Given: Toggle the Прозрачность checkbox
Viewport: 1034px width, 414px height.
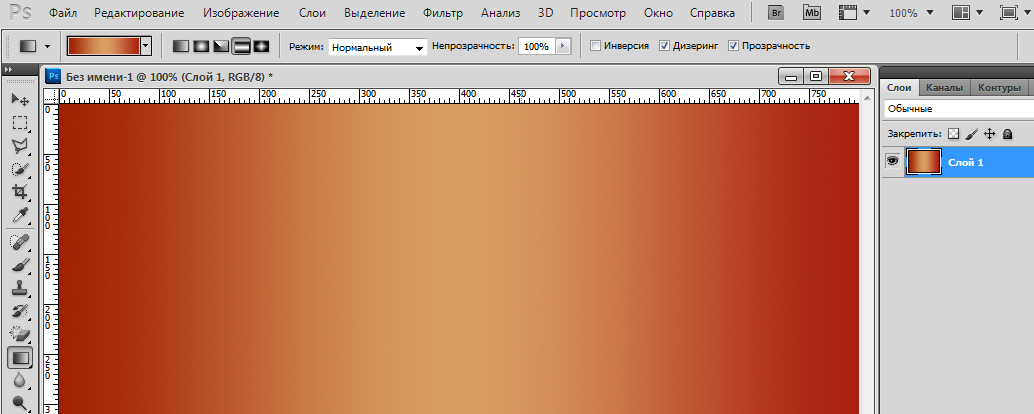Looking at the screenshot, I should [x=733, y=46].
